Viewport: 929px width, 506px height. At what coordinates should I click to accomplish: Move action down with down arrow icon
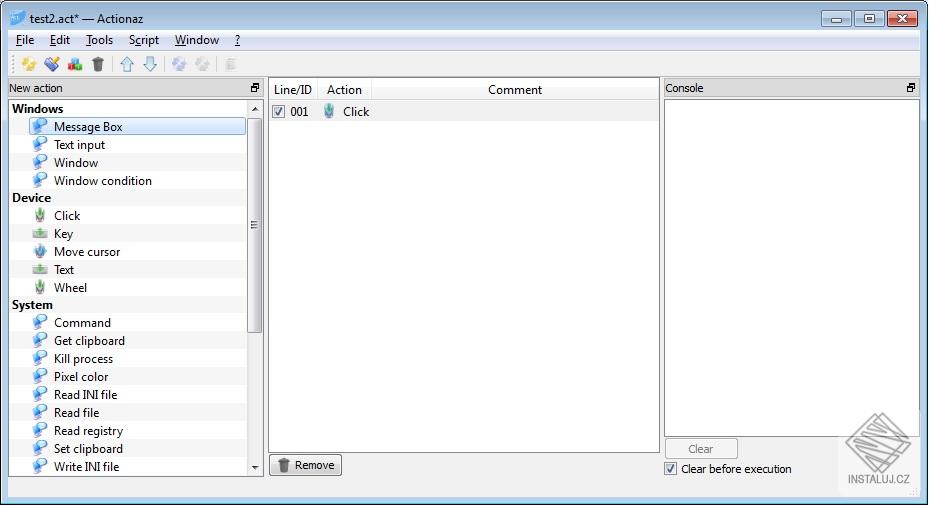click(150, 64)
